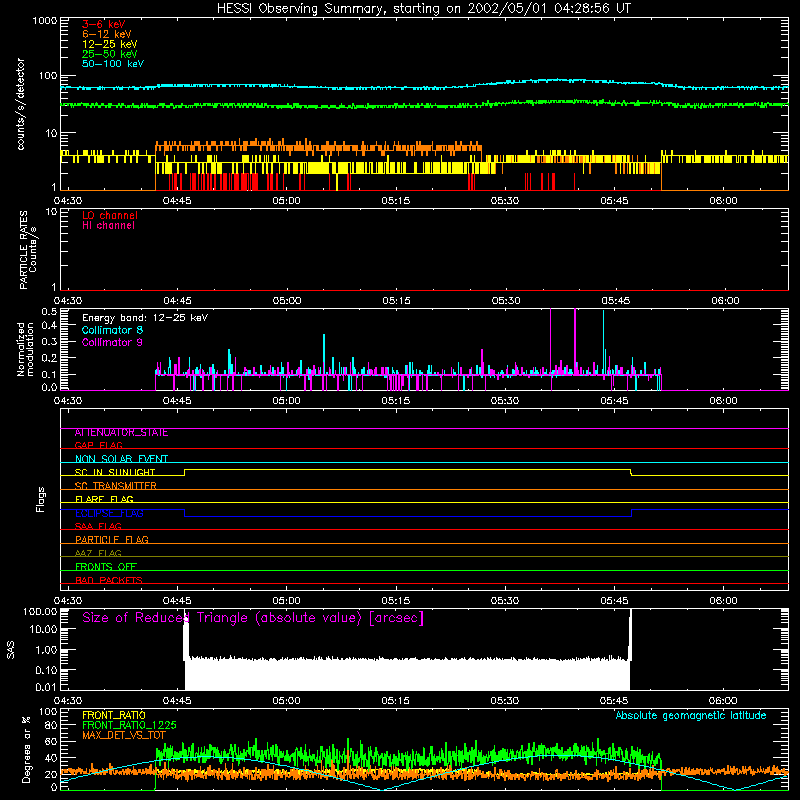The height and width of the screenshot is (800, 800).
Task: Select the green FRONT_RATIO_1225 legend label
Action: coord(129,725)
